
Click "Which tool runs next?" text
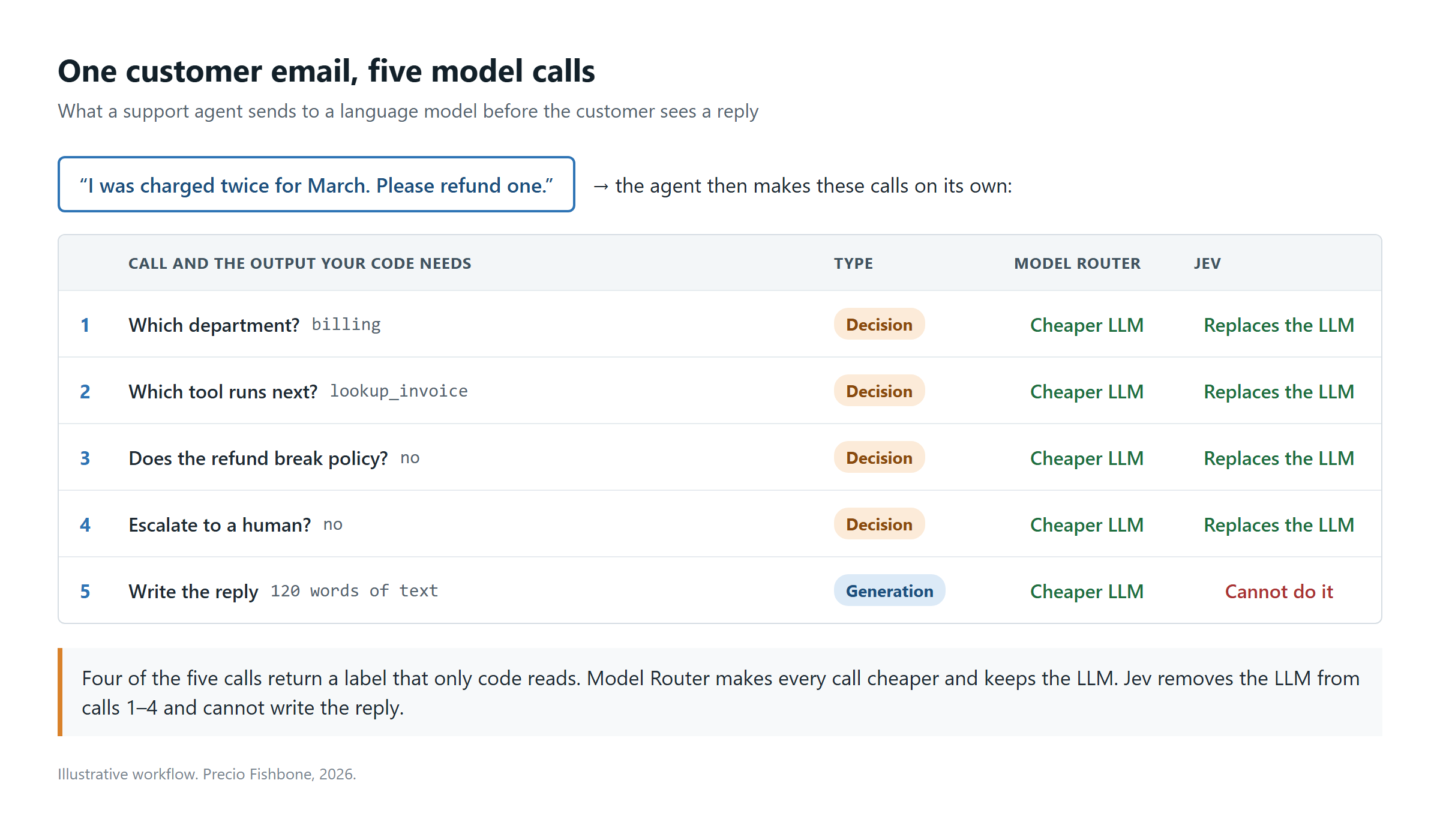[x=223, y=391]
